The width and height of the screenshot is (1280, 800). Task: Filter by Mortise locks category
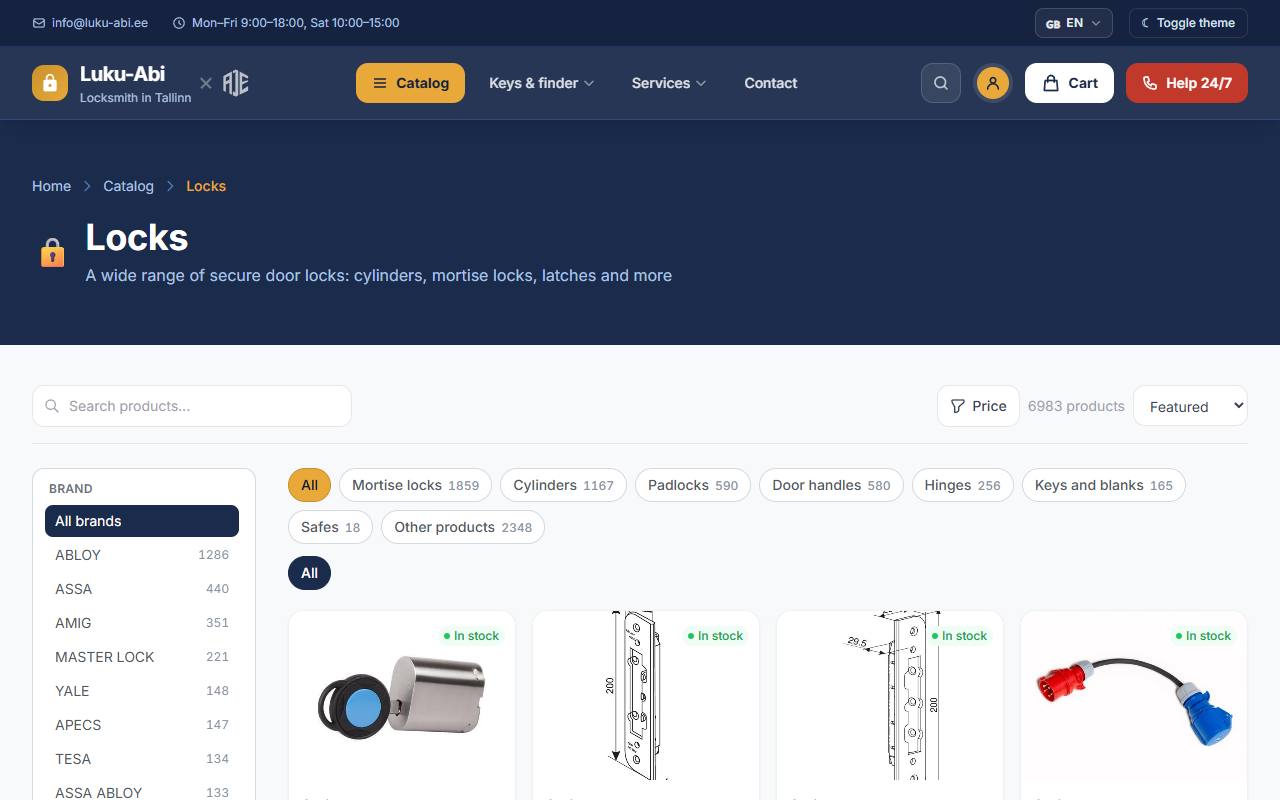click(415, 485)
